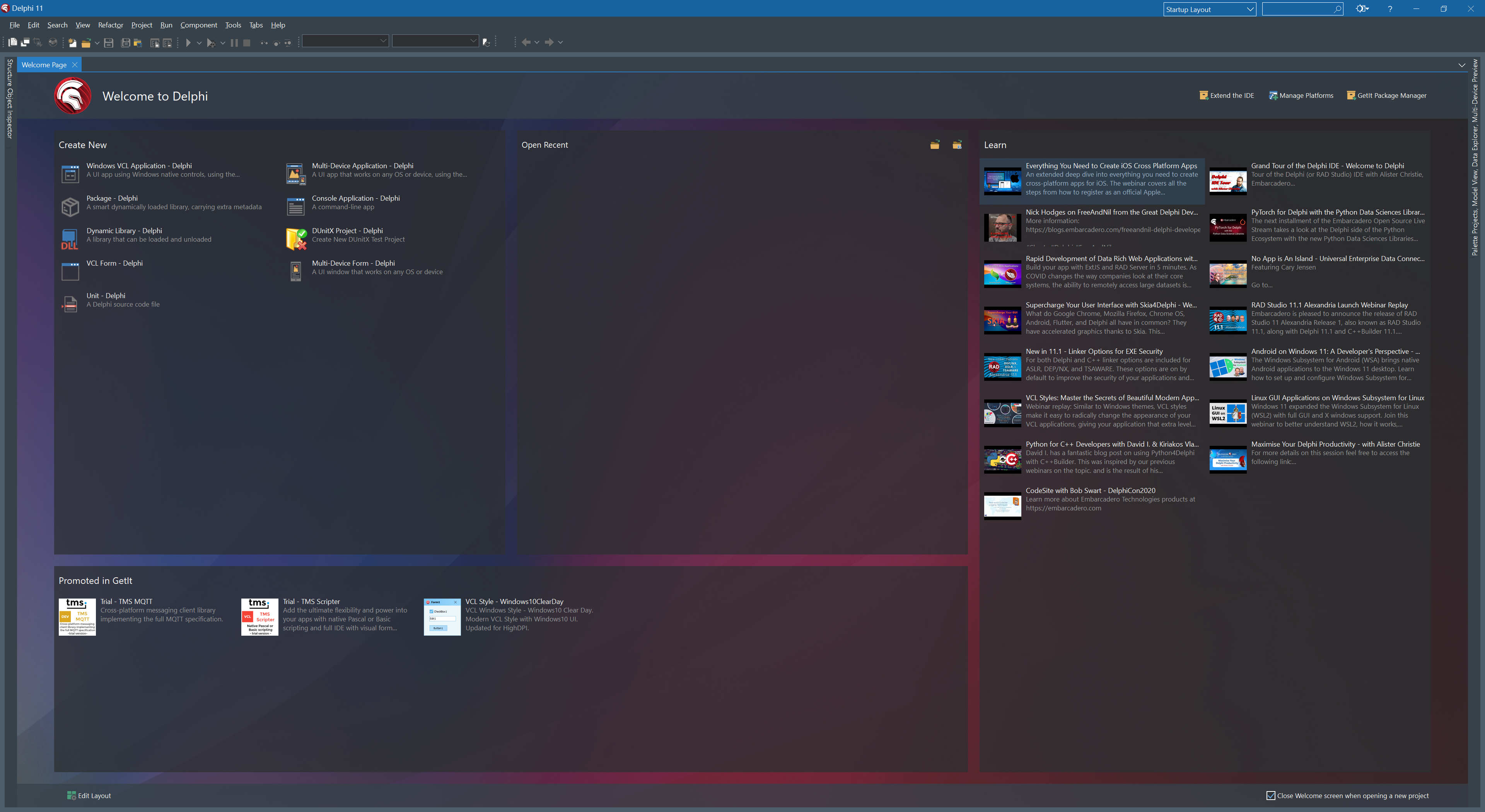Open the second empty toolbar combo box
1485x812 pixels.
436,41
